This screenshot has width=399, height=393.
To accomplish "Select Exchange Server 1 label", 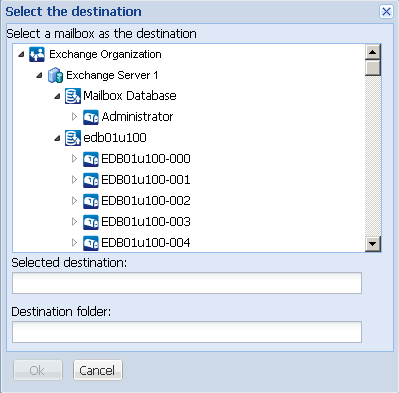I will [112, 75].
